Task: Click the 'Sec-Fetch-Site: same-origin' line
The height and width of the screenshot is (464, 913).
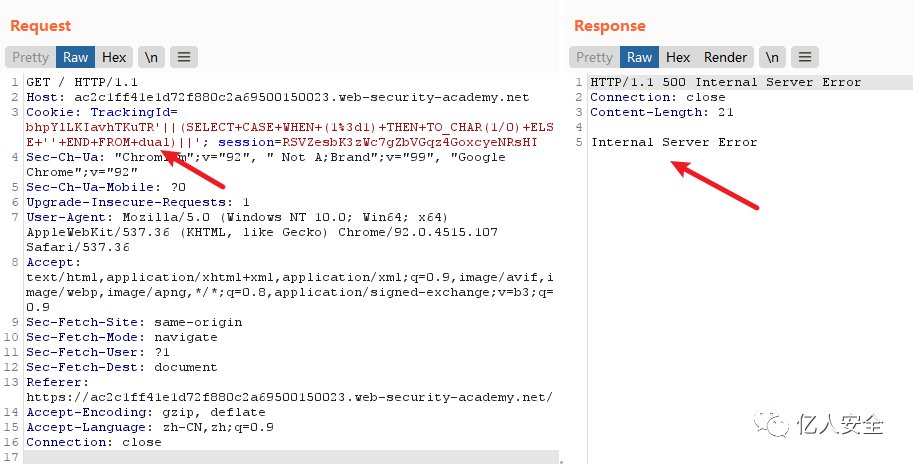Action: (x=134, y=322)
